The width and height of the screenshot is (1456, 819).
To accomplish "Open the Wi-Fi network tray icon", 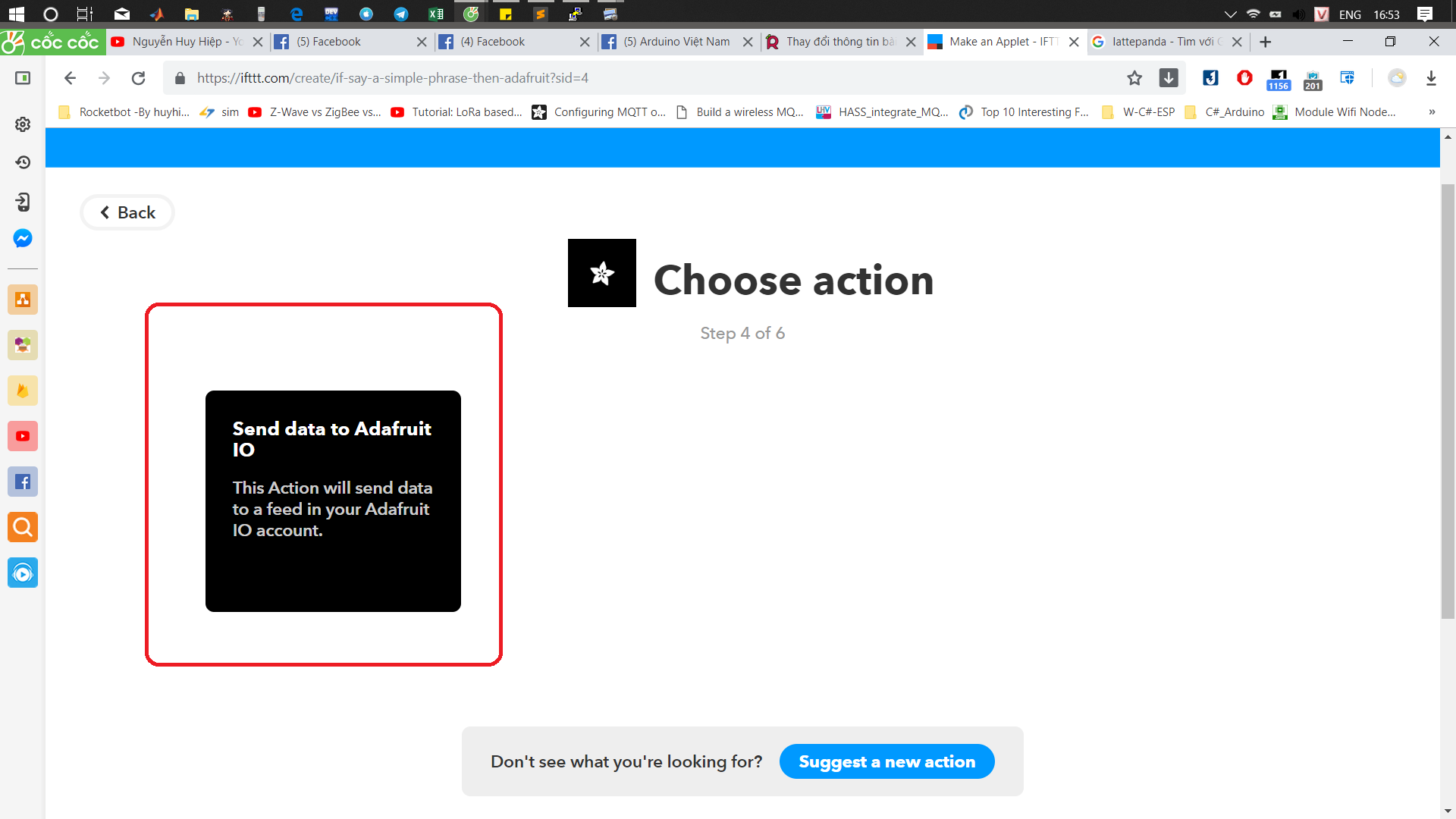I will (1254, 14).
